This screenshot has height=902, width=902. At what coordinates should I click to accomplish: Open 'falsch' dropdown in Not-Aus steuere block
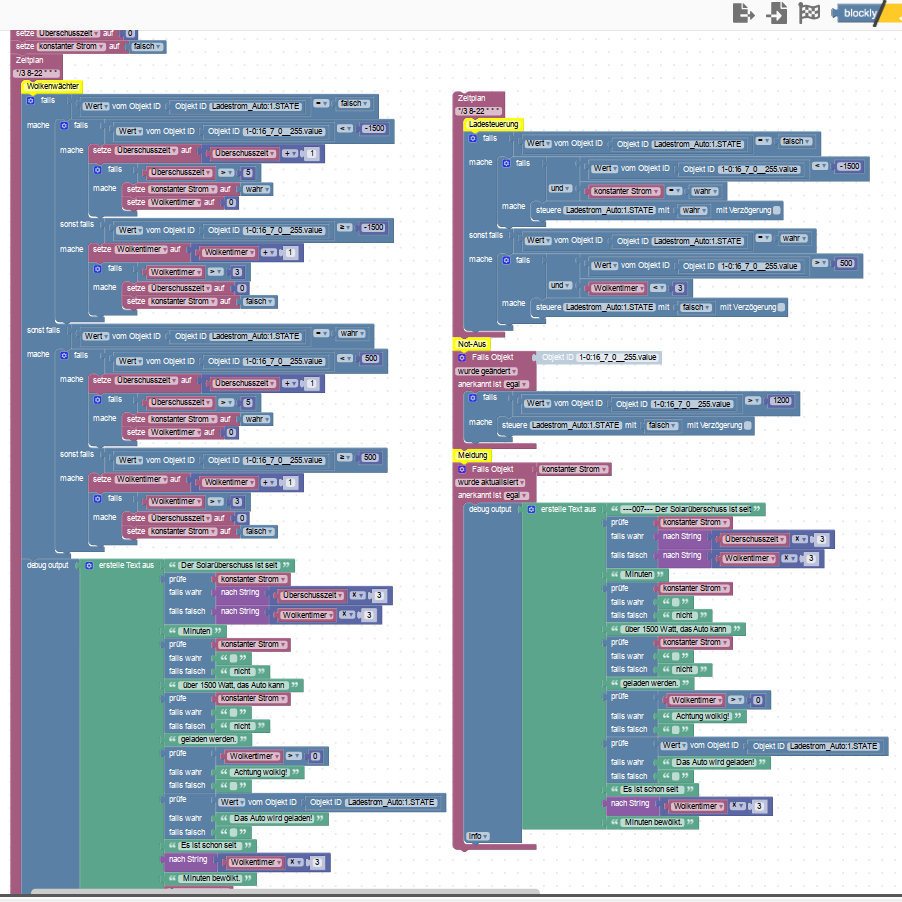click(x=662, y=425)
